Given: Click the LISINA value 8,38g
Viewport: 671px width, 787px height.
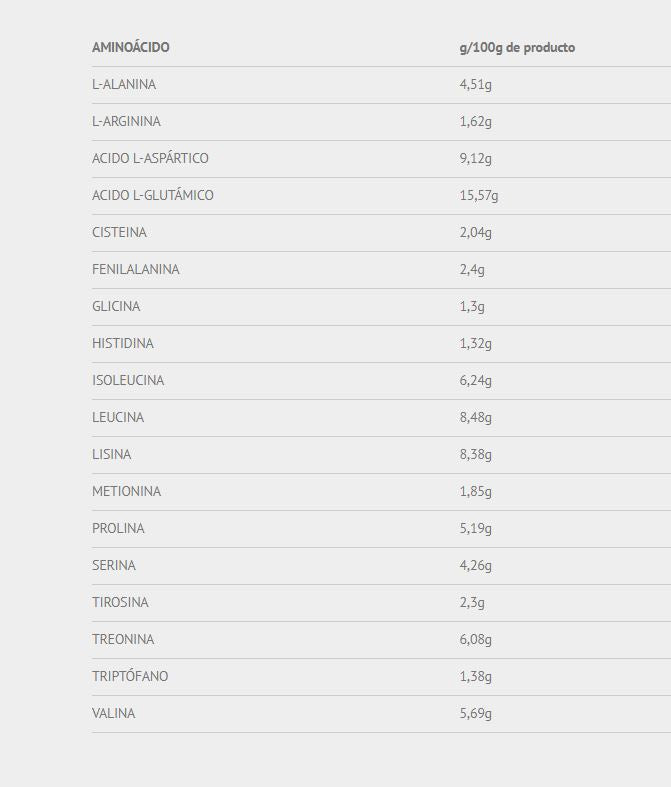Looking at the screenshot, I should coord(475,455).
